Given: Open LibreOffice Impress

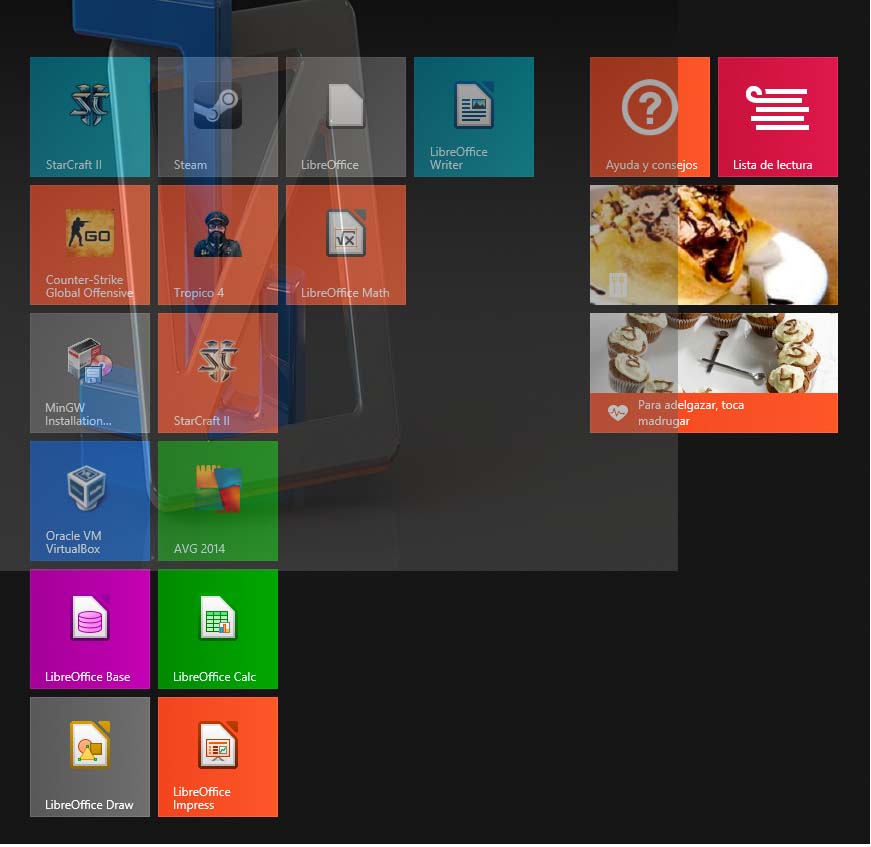Looking at the screenshot, I should click(218, 757).
